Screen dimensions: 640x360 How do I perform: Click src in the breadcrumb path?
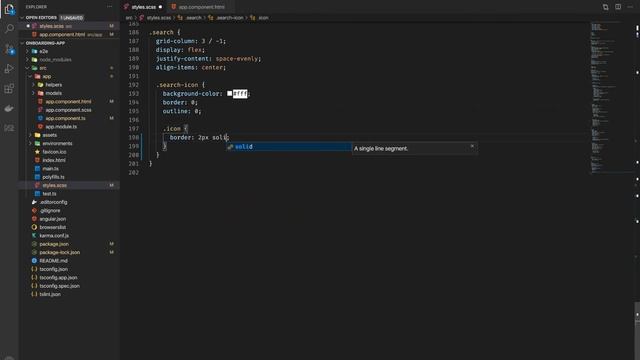point(129,18)
